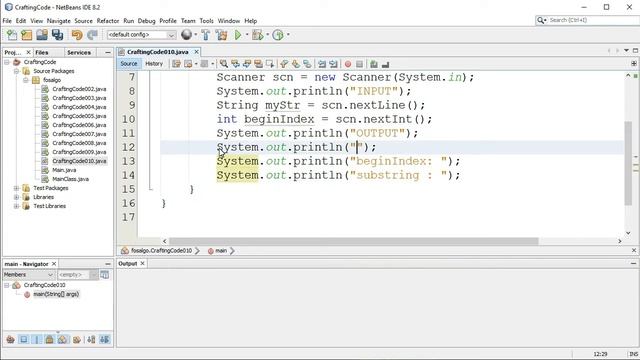Toggle Highlight Search in editor toolbar

tap(258, 64)
